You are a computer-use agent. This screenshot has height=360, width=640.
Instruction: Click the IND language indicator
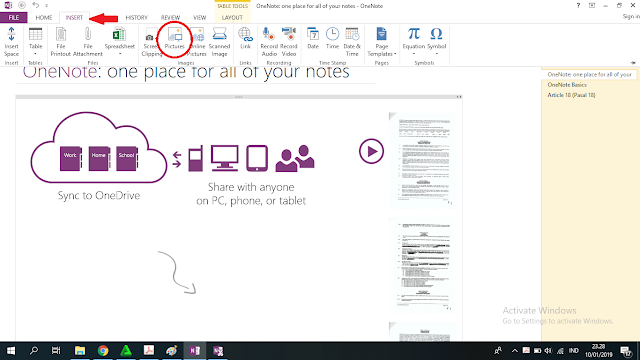[x=573, y=351]
